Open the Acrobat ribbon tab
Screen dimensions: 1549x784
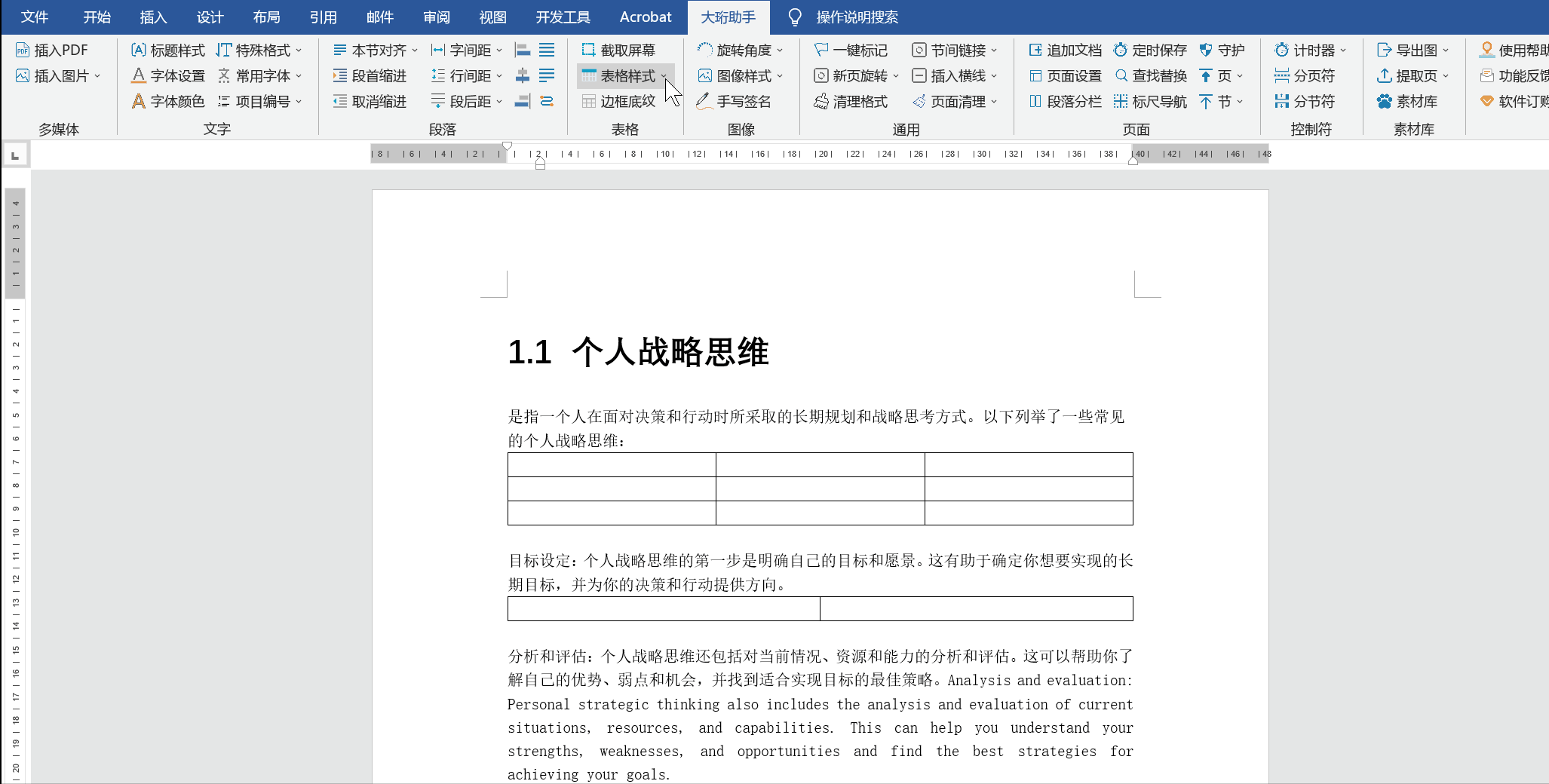[645, 17]
